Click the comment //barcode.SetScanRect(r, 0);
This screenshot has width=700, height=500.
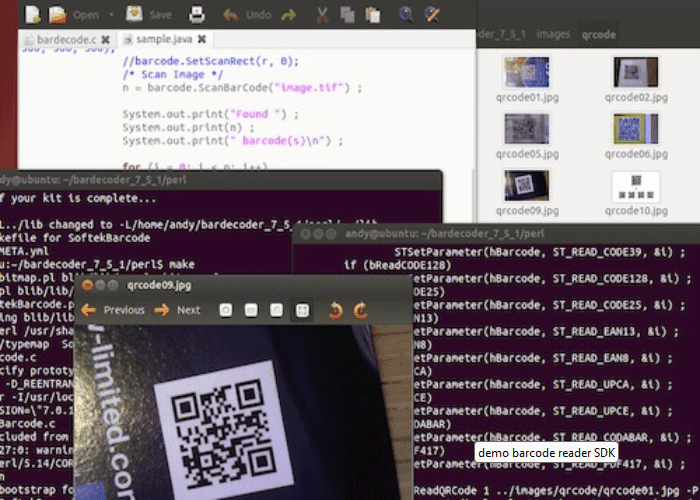coord(211,61)
